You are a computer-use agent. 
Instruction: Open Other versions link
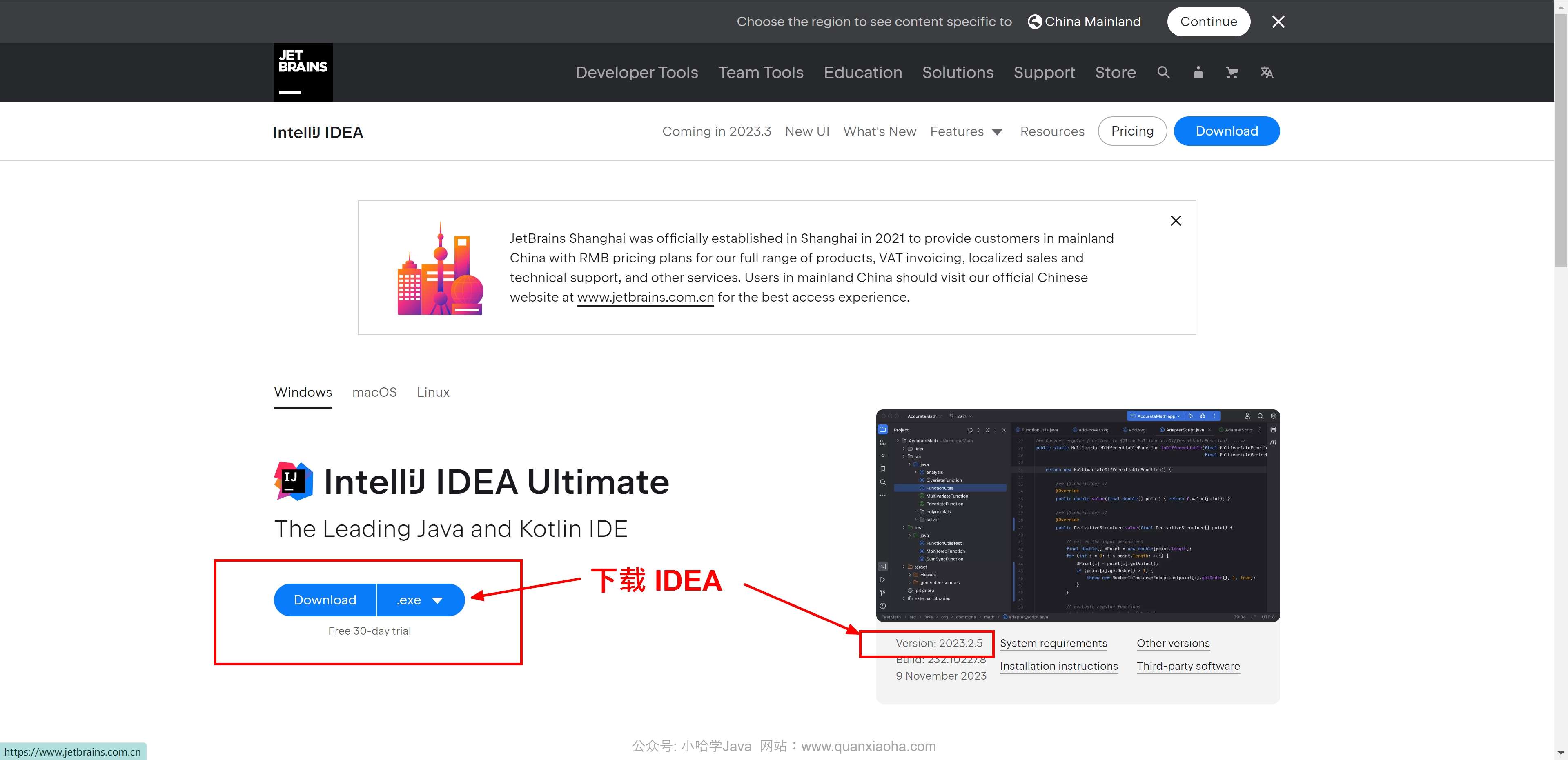(x=1173, y=643)
